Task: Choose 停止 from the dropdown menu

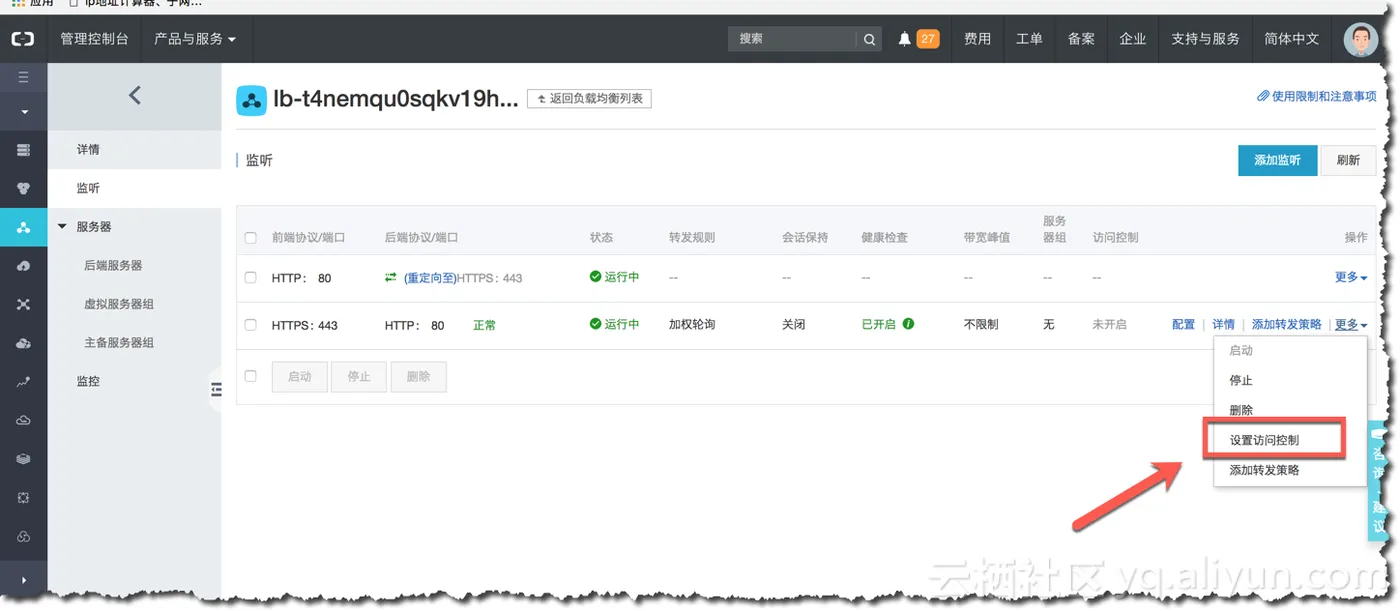Action: coord(1290,380)
